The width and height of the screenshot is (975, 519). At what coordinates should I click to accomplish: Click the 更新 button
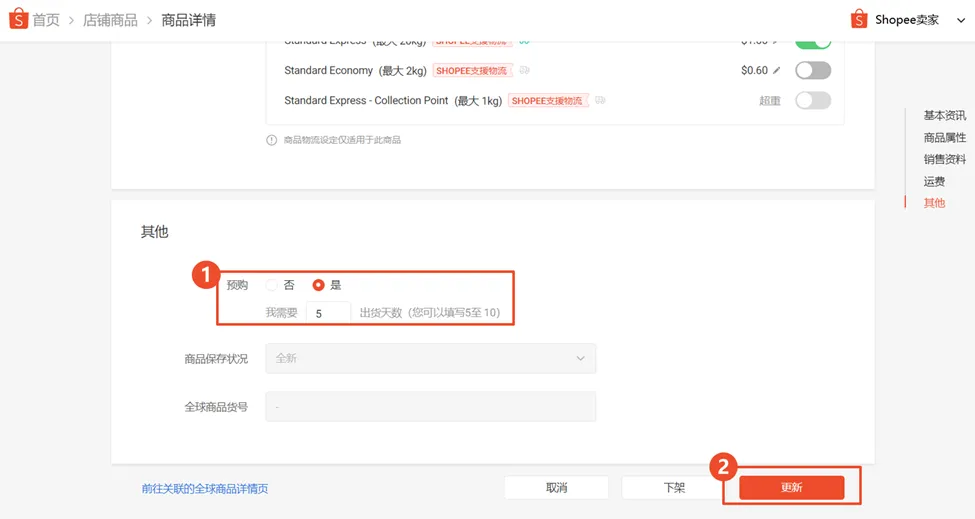(792, 487)
